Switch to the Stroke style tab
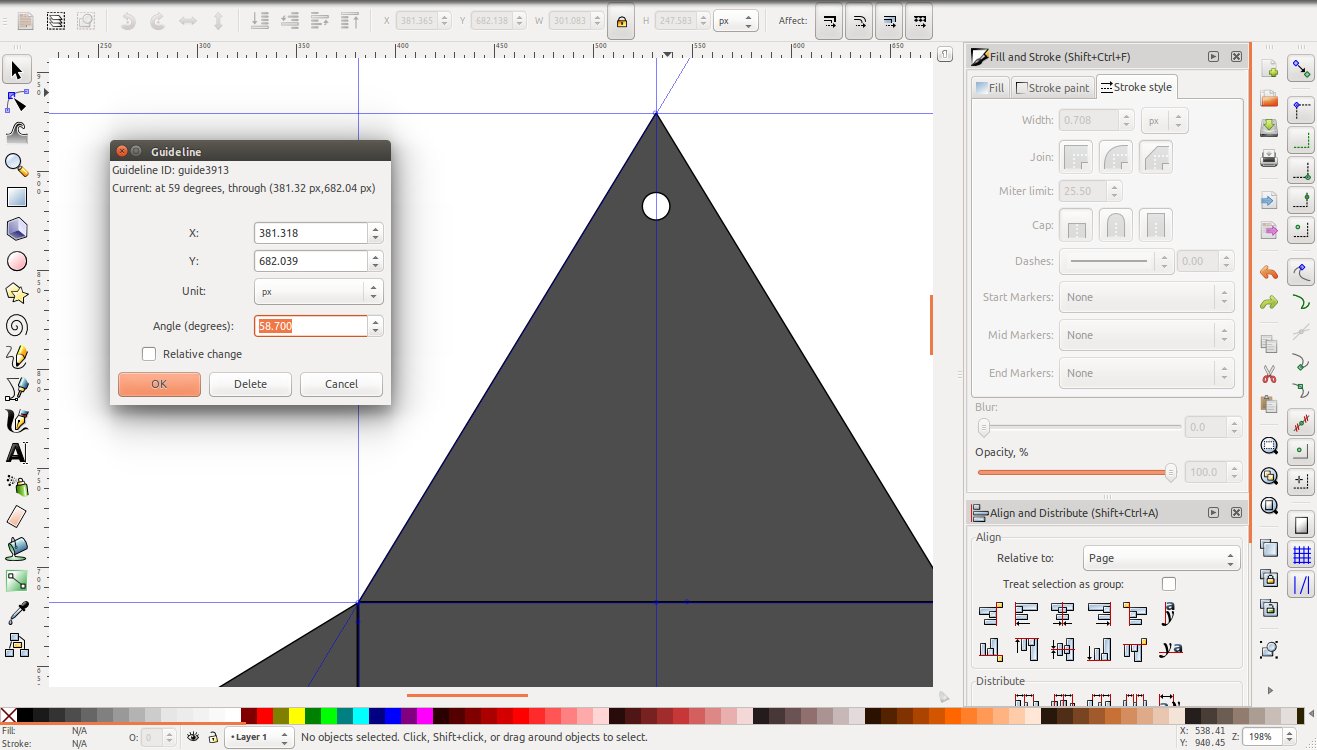The height and width of the screenshot is (750, 1317). pos(1136,87)
